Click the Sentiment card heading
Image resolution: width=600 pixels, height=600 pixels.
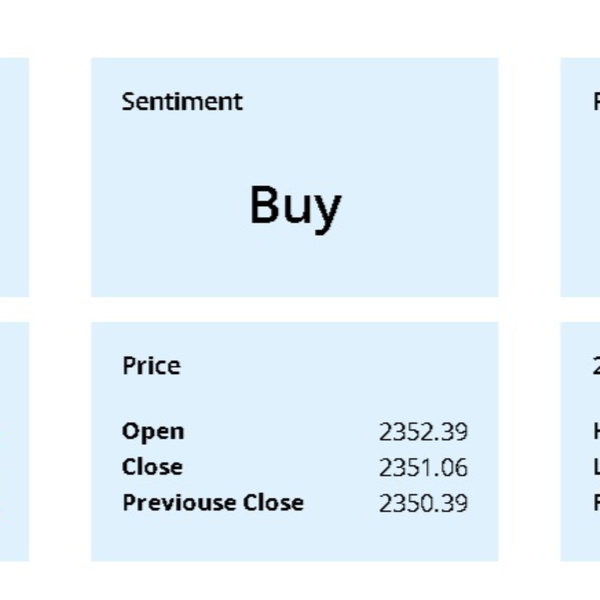182,102
